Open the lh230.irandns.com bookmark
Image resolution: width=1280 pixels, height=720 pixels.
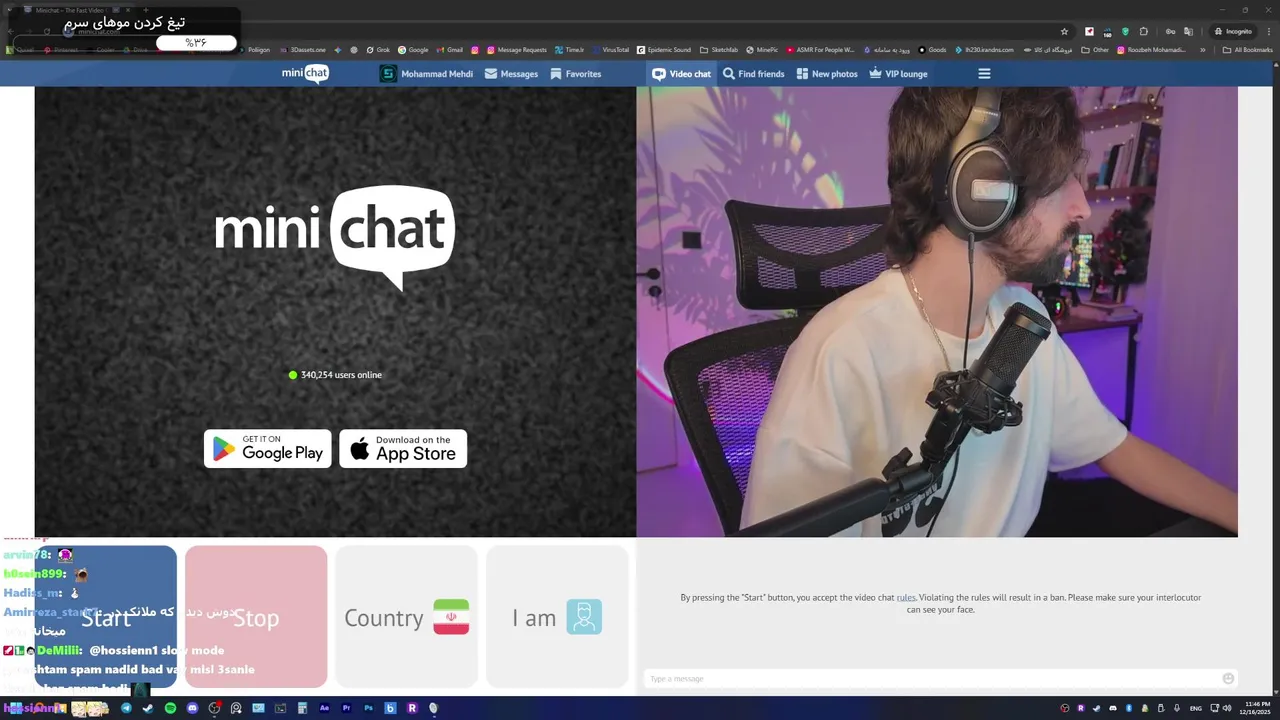[x=984, y=49]
